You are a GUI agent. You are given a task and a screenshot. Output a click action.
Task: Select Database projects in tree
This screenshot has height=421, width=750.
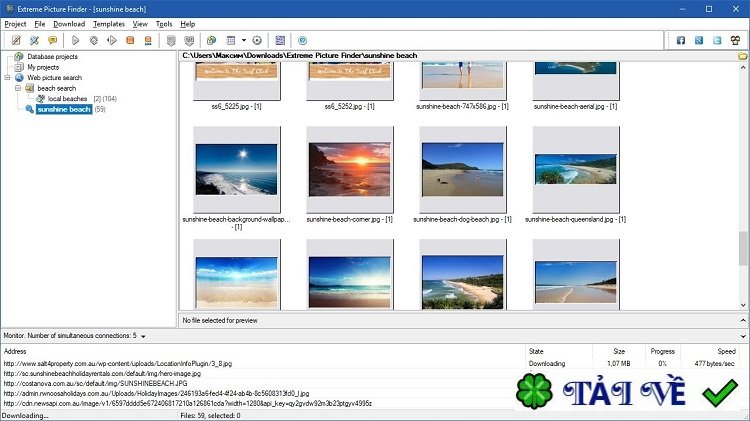[x=52, y=56]
